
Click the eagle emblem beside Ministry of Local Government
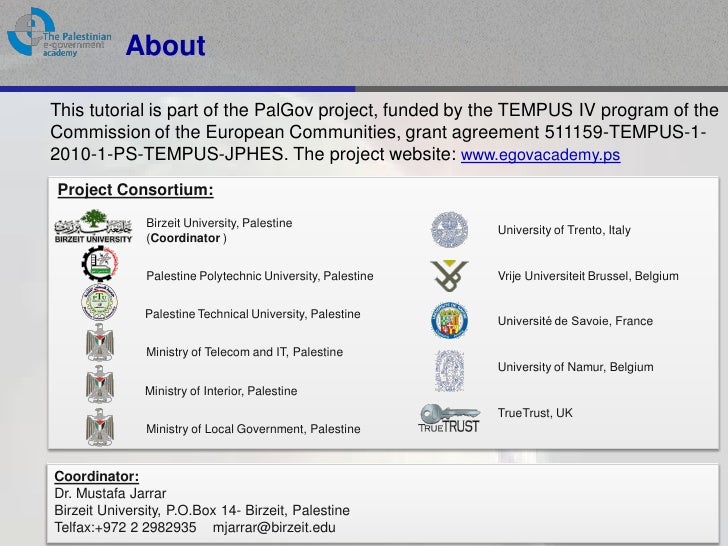coord(99,427)
